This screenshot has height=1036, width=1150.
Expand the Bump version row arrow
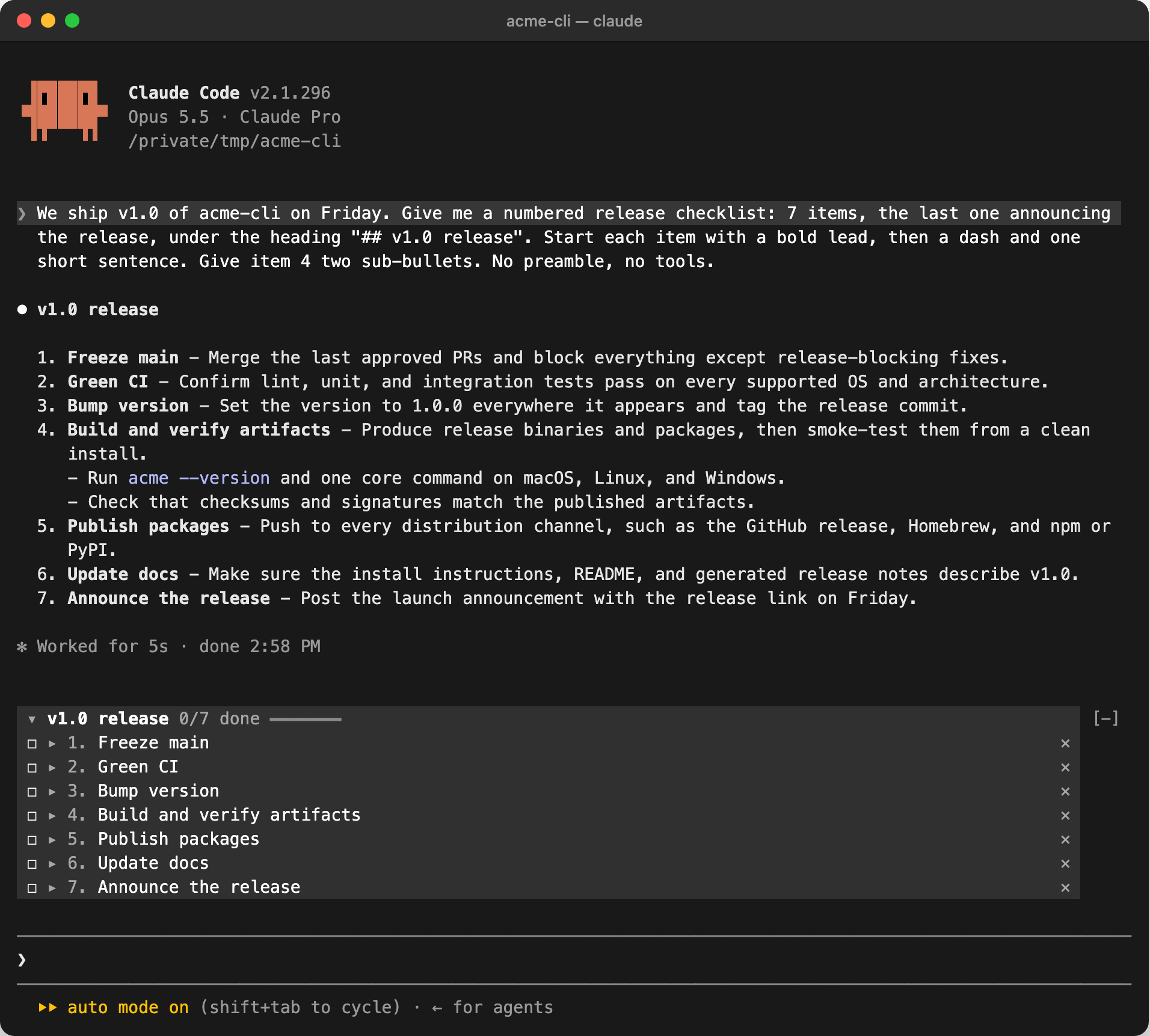coord(52,792)
